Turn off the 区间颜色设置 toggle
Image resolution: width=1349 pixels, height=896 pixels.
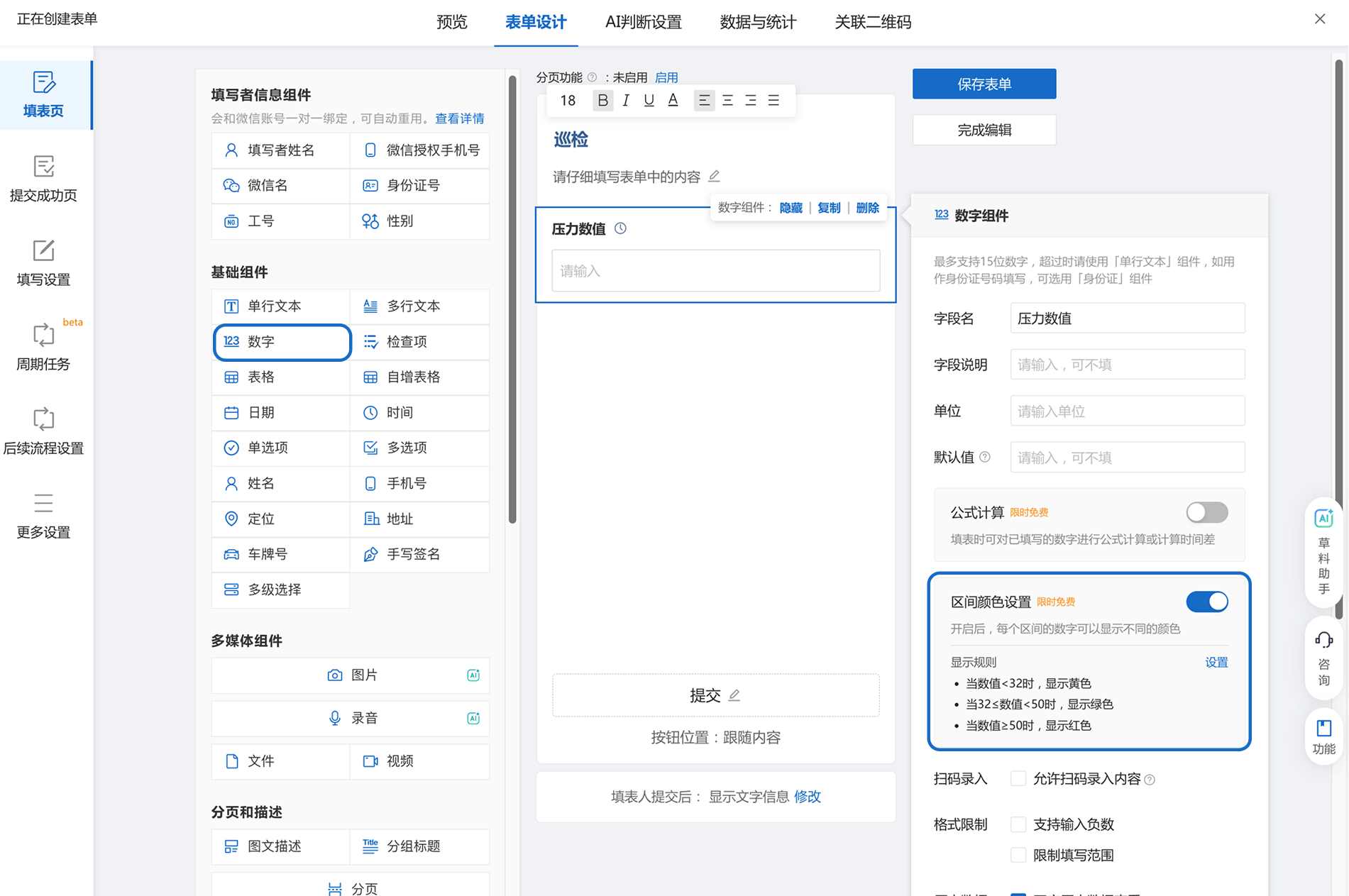pyautogui.click(x=1206, y=602)
